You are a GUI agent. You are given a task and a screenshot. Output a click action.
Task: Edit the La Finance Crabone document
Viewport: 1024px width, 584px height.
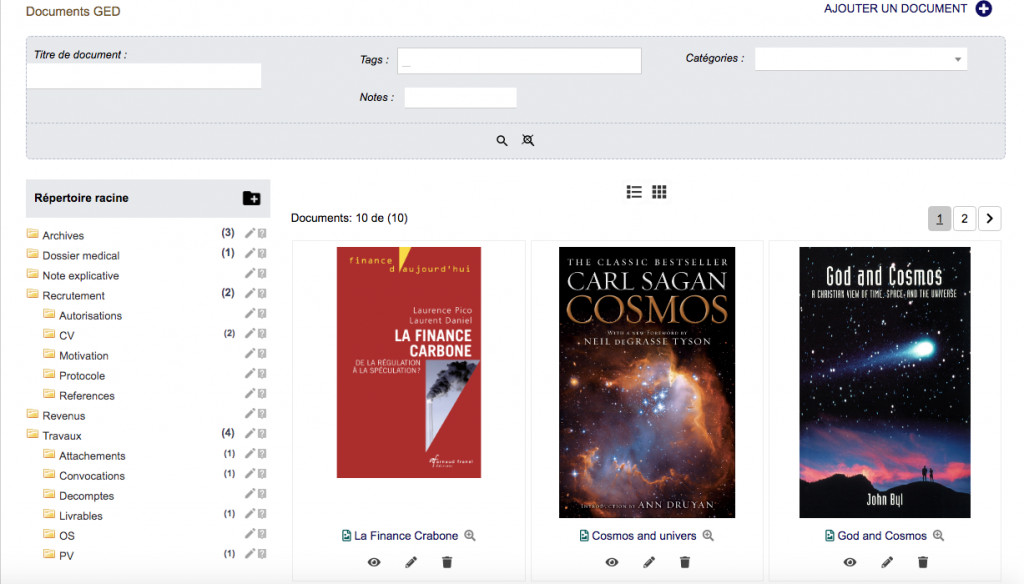tap(411, 562)
